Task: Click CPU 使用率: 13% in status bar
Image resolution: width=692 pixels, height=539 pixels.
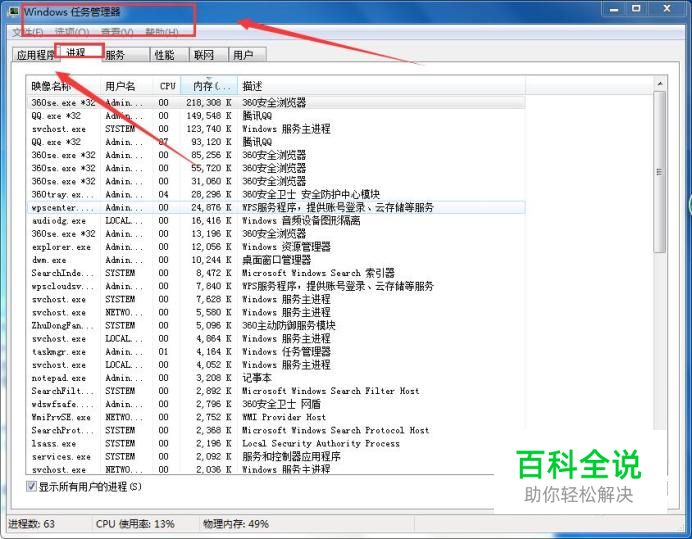Action: click(135, 524)
